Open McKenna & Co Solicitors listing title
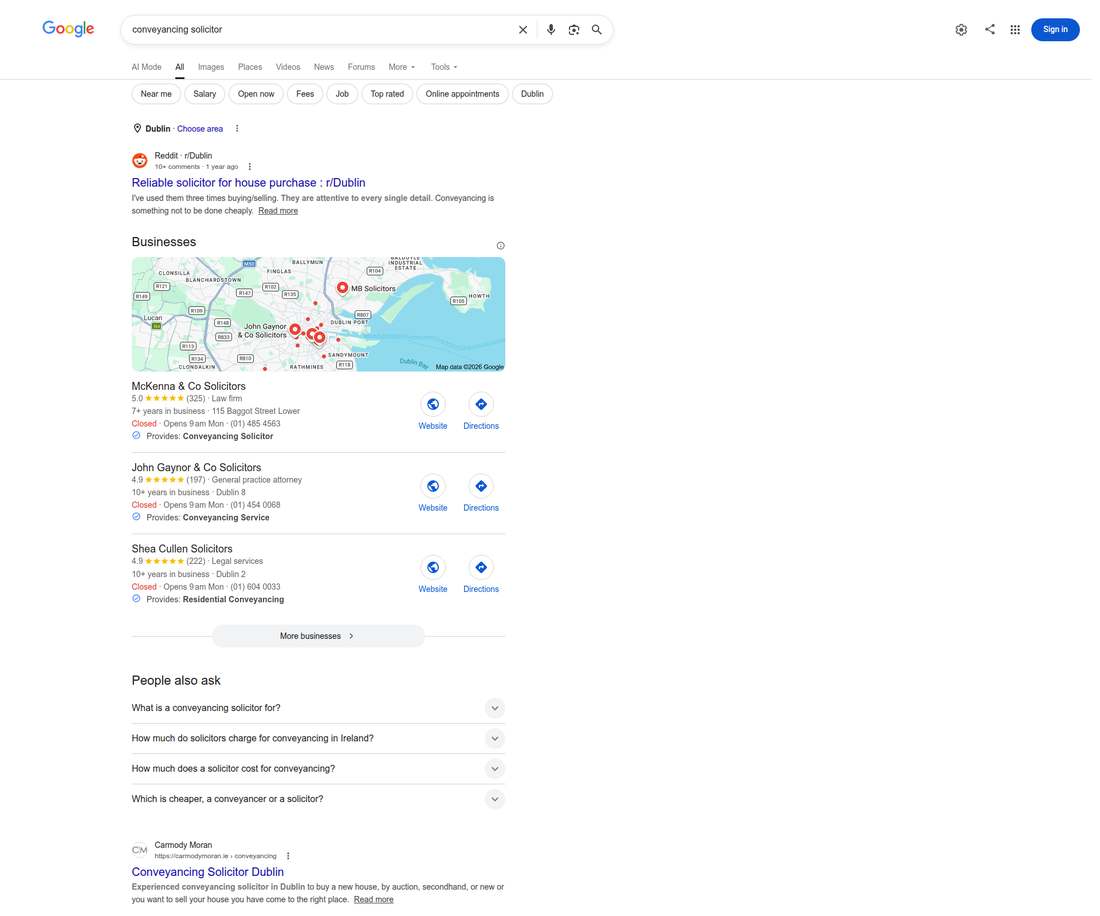The width and height of the screenshot is (1100, 916). (x=189, y=386)
